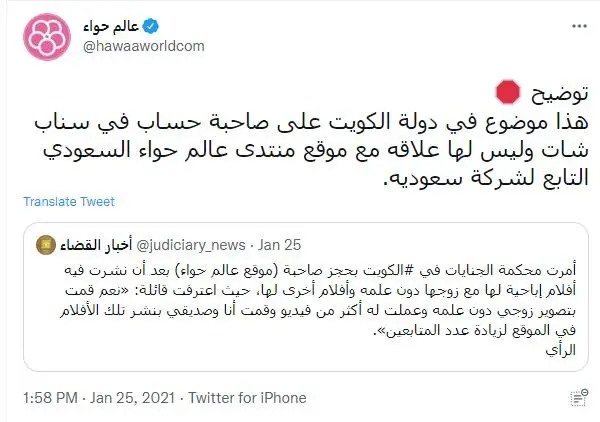Open the three-dot more options menu
Image resolution: width=600 pixels, height=422 pixels.
click(579, 26)
